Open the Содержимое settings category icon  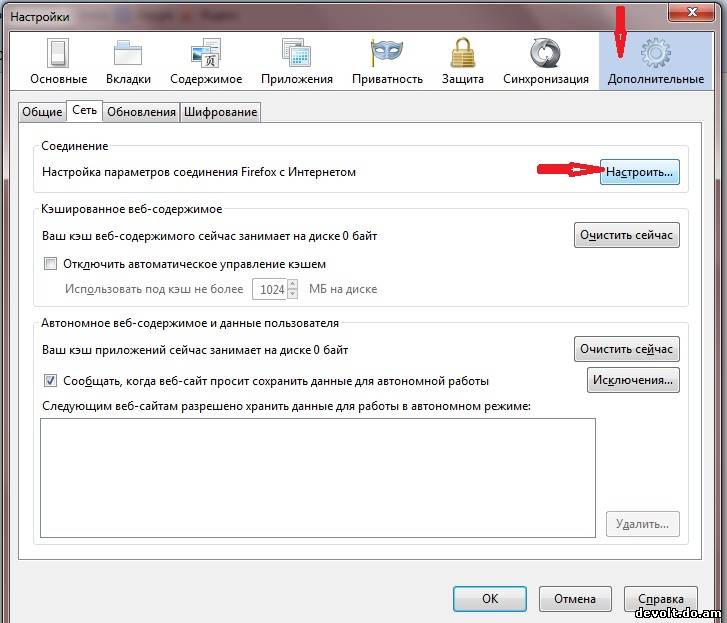tap(206, 53)
